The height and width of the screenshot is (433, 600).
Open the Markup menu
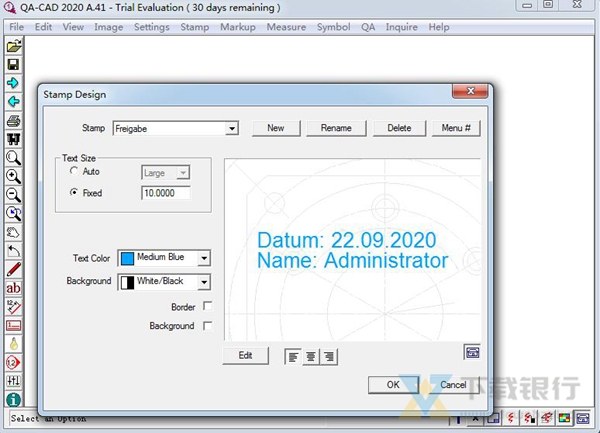point(238,27)
